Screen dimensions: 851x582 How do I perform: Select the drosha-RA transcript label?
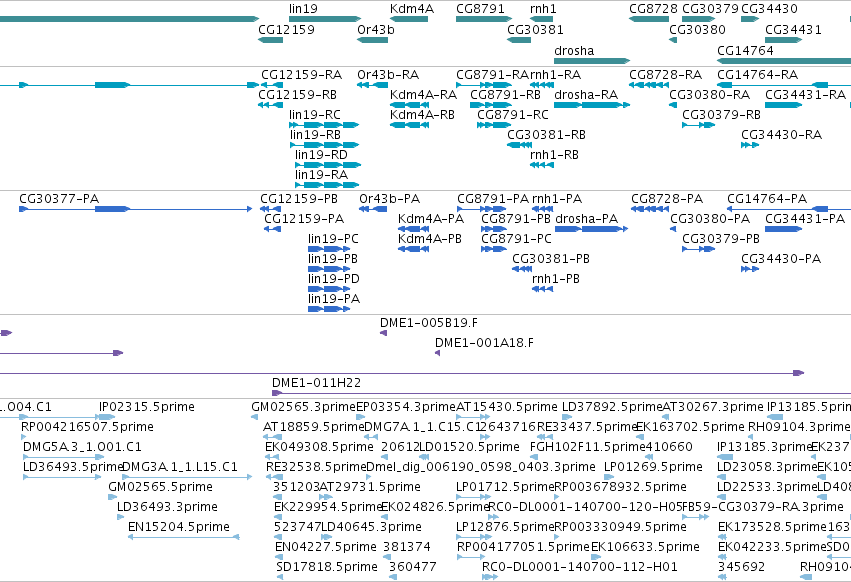coord(586,94)
